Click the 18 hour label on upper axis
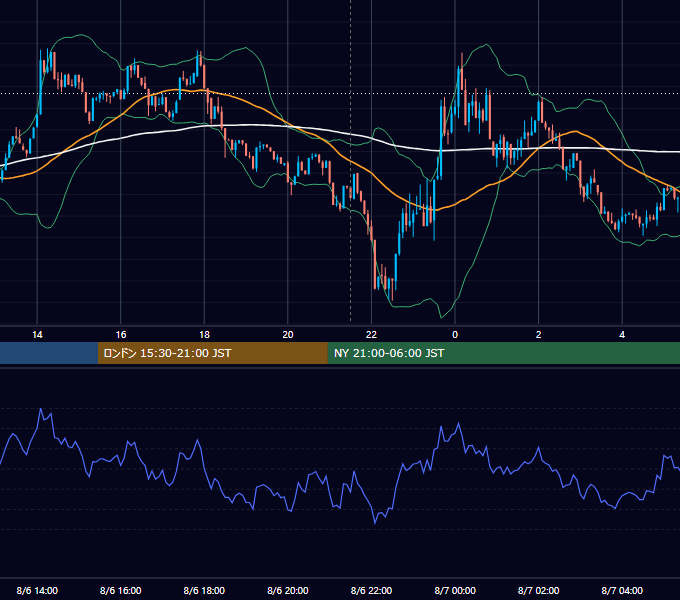 [x=204, y=335]
